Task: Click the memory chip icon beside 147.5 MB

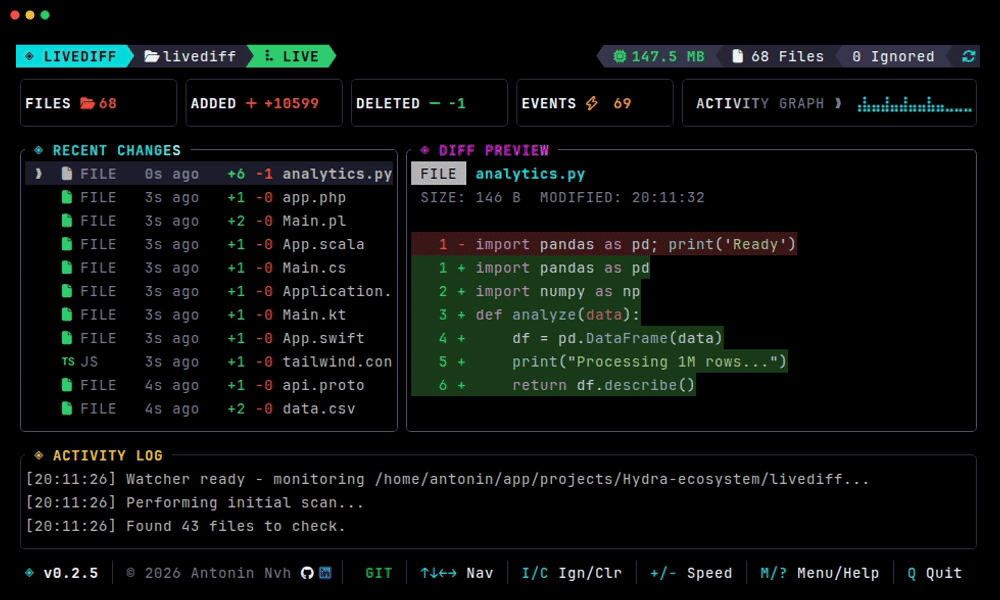Action: coord(619,56)
